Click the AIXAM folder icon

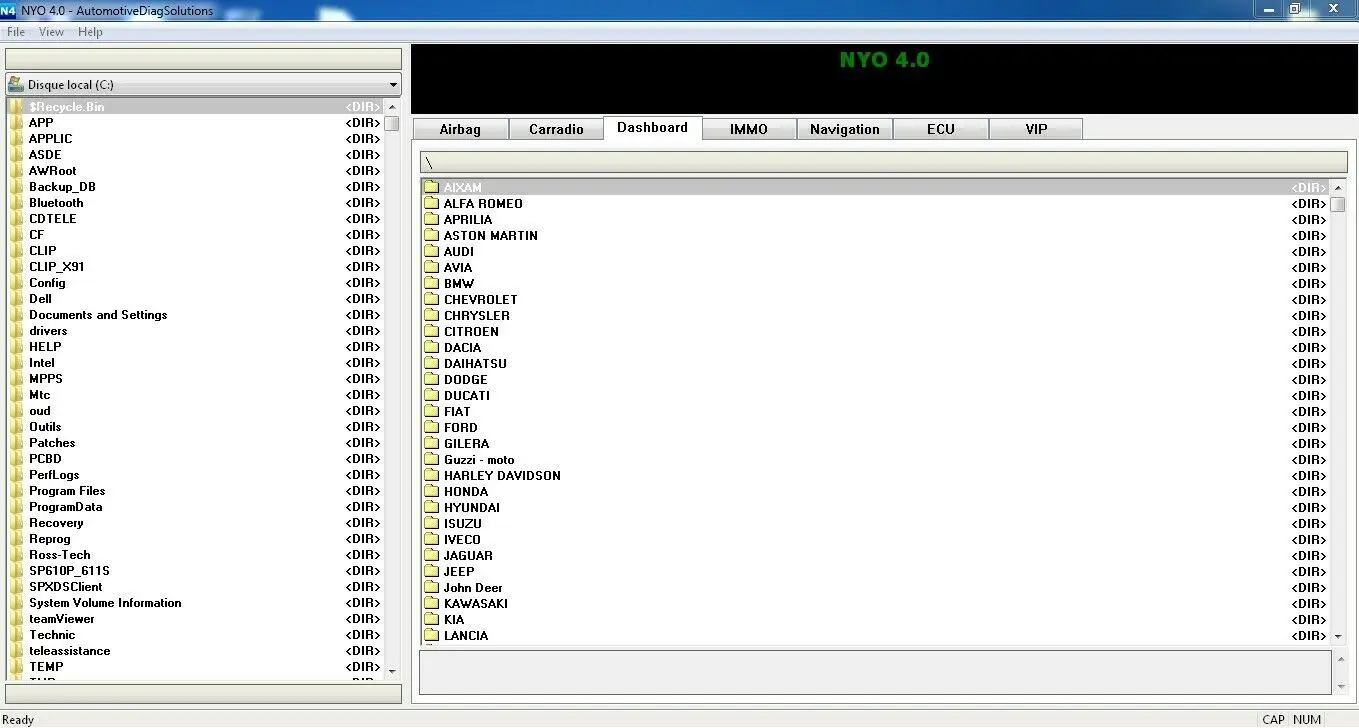[x=431, y=187]
